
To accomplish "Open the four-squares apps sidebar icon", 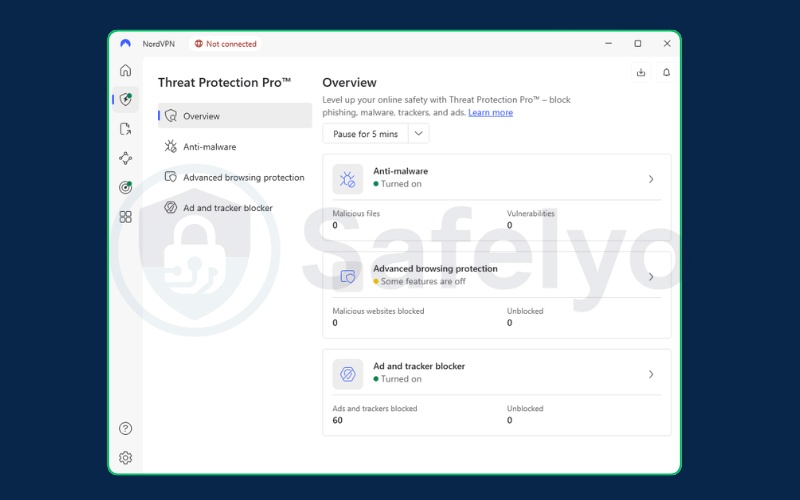I will pos(126,217).
